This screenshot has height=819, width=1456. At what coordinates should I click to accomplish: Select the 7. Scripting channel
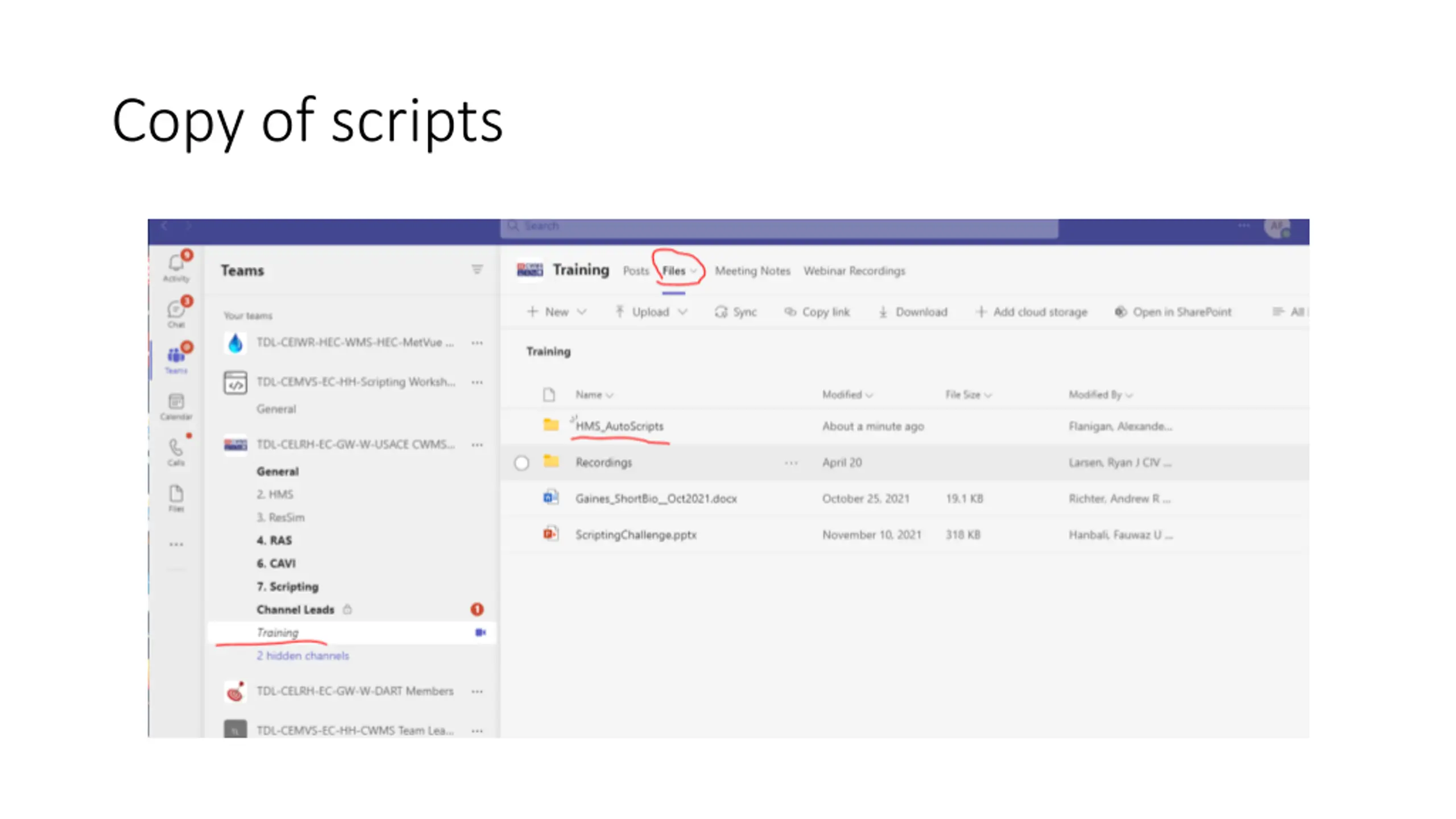[287, 586]
